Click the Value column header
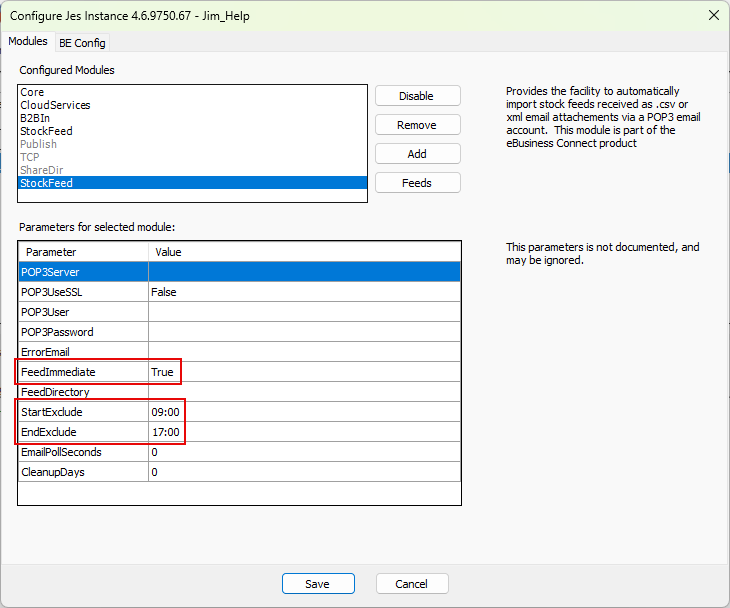The height and width of the screenshot is (608, 730). pyautogui.click(x=304, y=252)
